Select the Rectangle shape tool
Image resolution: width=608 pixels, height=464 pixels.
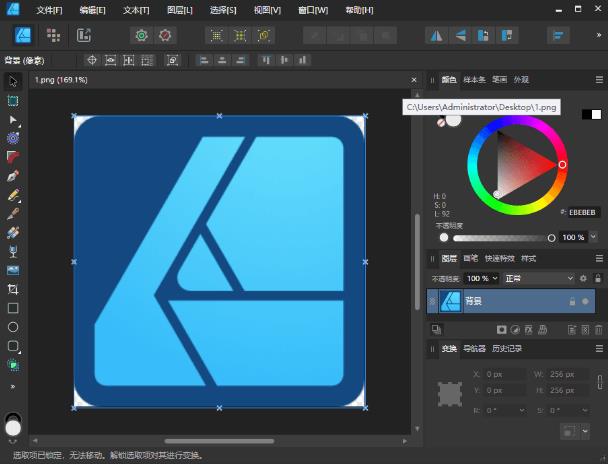[x=13, y=308]
